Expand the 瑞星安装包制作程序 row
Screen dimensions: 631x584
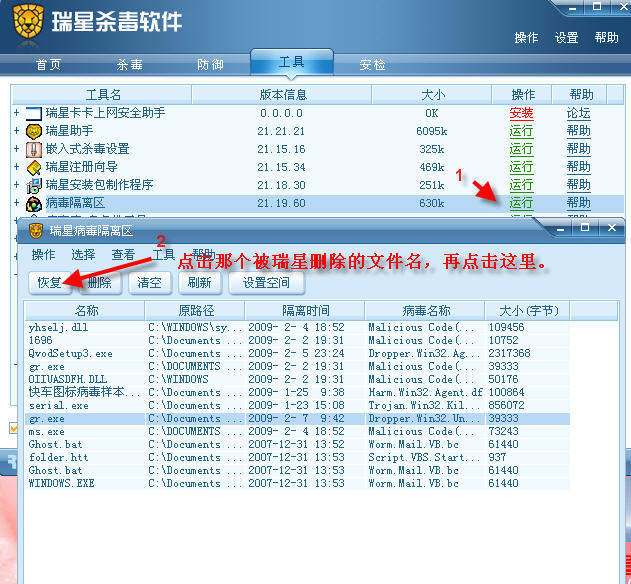click(16, 184)
